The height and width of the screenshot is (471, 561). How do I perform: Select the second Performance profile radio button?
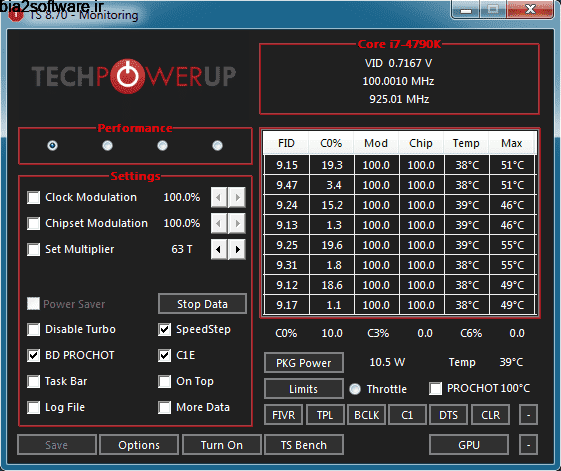[x=107, y=145]
